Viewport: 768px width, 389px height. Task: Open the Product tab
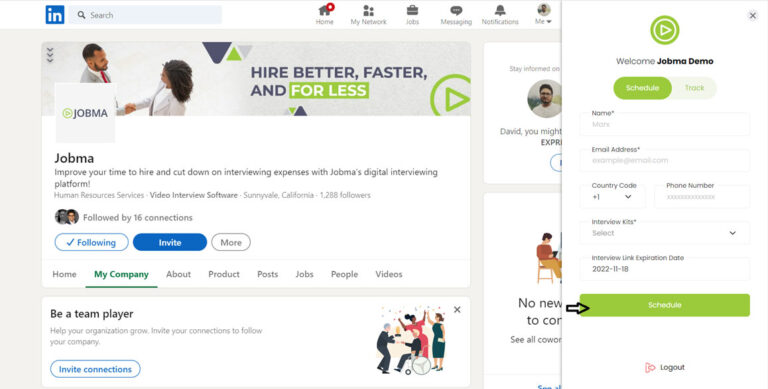click(x=224, y=274)
